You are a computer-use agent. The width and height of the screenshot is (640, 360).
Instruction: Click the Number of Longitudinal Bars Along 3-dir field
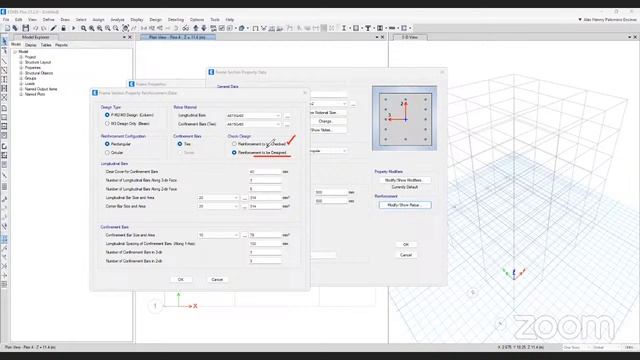click(265, 180)
